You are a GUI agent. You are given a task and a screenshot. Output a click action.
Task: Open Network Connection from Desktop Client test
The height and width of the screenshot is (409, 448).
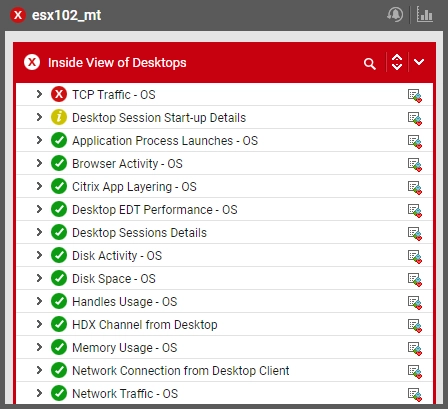tap(181, 371)
